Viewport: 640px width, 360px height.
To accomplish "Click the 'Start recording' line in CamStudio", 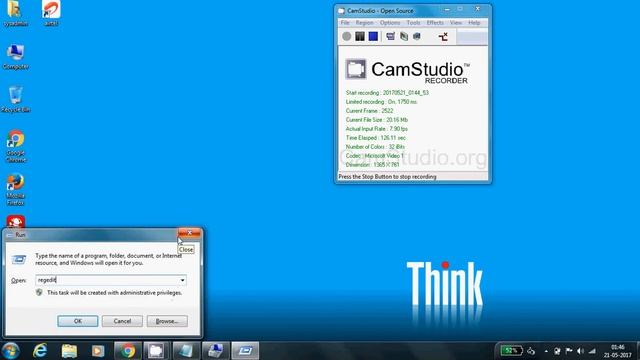I will click(x=387, y=93).
